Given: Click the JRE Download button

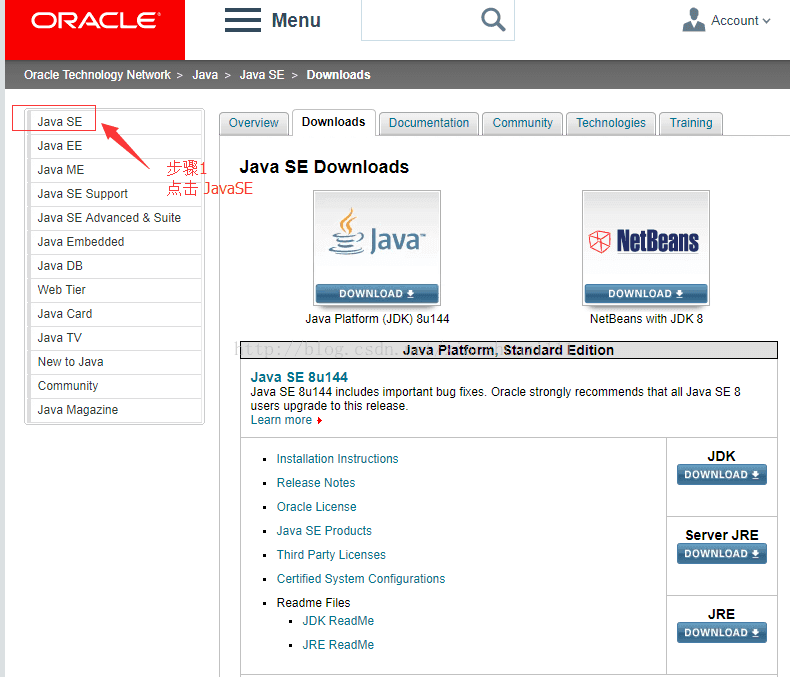Looking at the screenshot, I should [721, 633].
